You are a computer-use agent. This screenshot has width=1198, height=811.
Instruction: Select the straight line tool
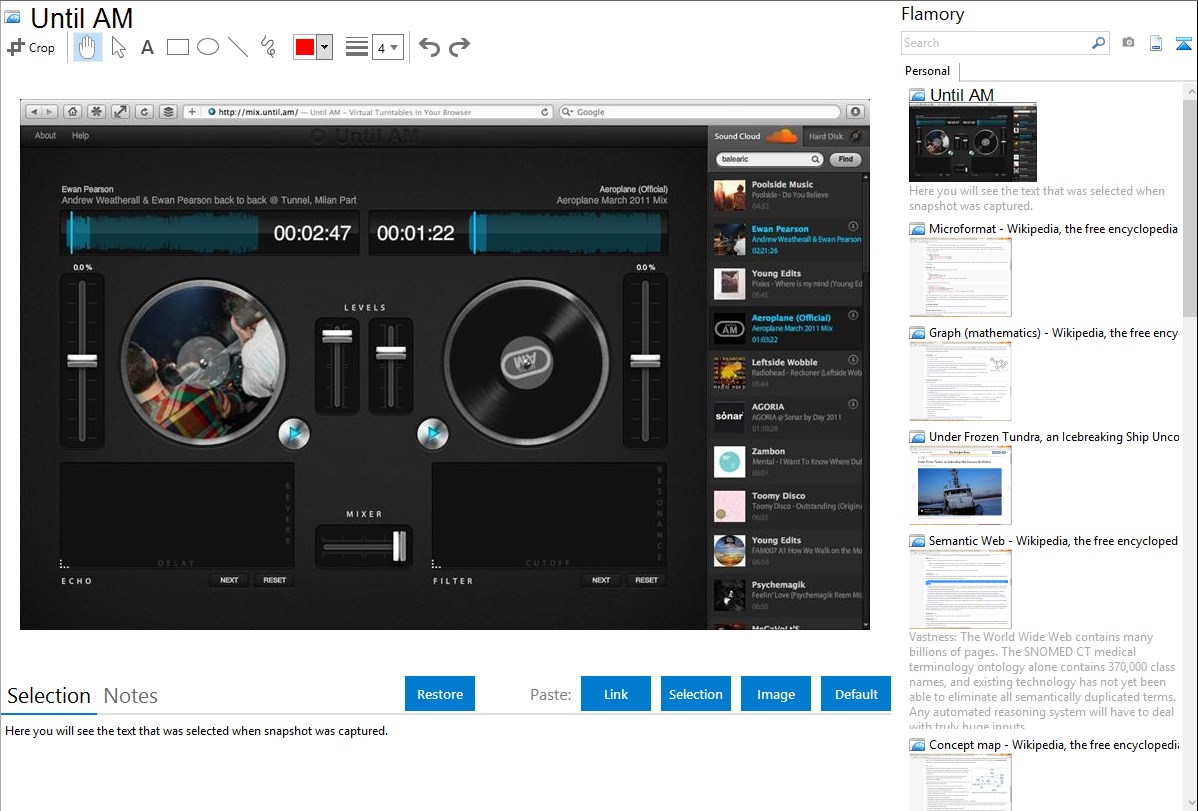238,47
